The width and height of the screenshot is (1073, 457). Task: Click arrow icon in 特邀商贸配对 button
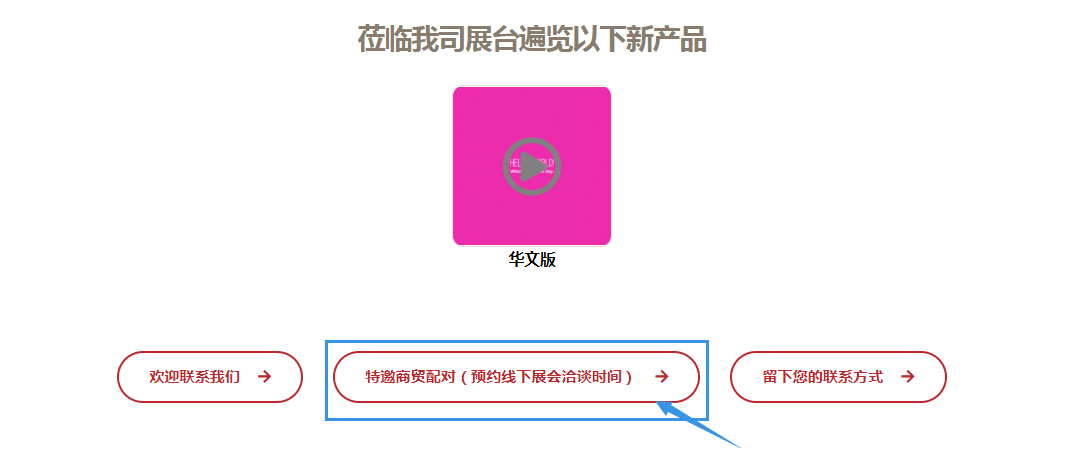coord(662,376)
